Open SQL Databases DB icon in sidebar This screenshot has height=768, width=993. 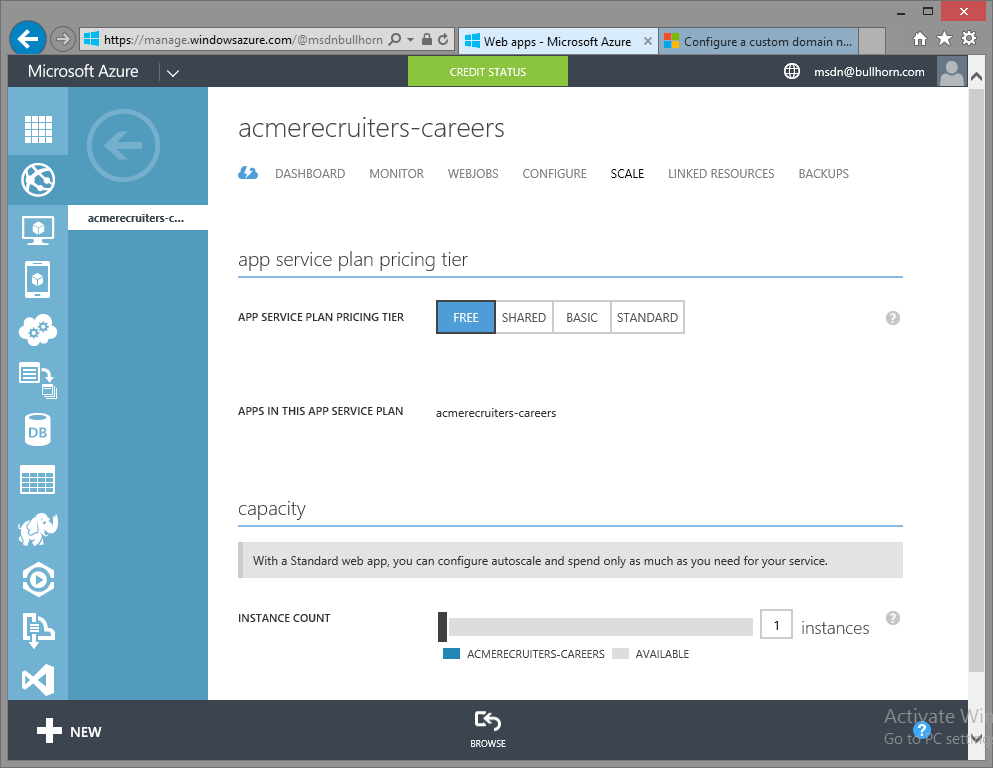[x=38, y=431]
